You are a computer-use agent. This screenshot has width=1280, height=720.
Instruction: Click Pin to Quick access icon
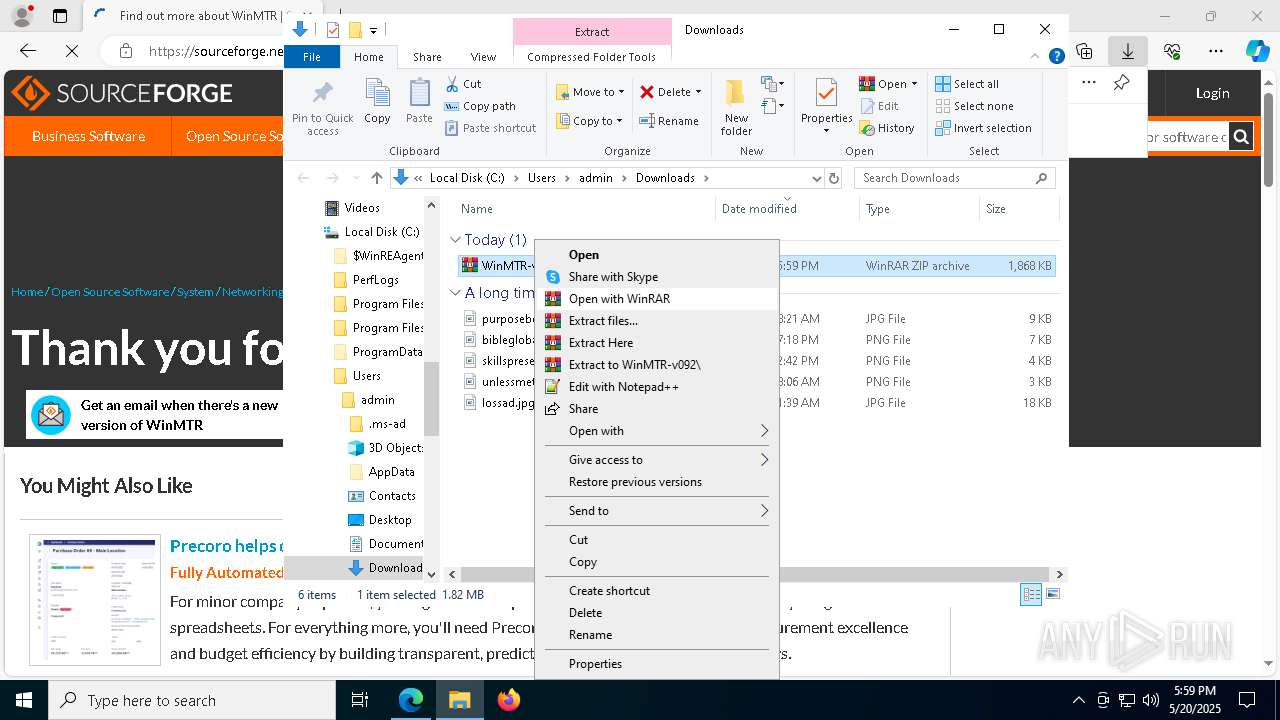click(x=322, y=94)
